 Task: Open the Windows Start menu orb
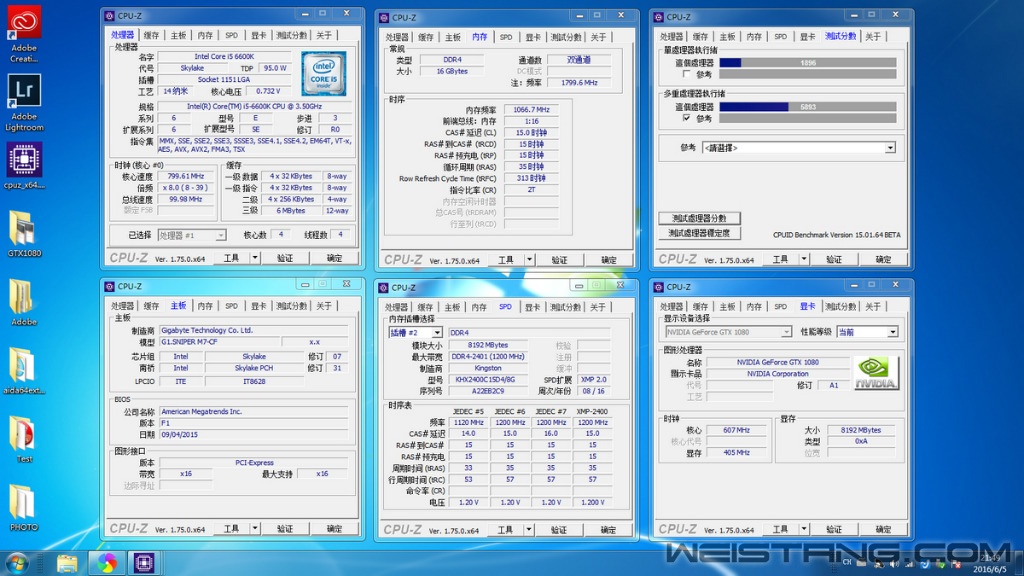tap(16, 563)
